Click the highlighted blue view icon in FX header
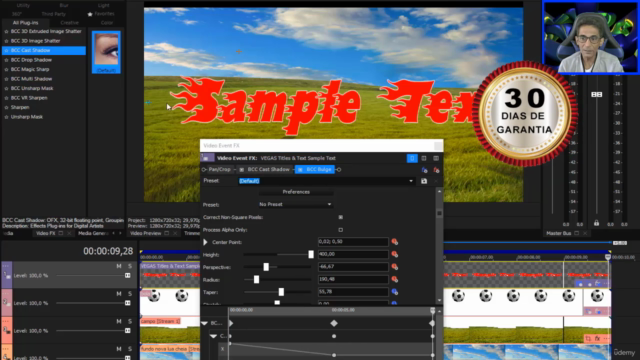The width and height of the screenshot is (640, 360). [412, 158]
